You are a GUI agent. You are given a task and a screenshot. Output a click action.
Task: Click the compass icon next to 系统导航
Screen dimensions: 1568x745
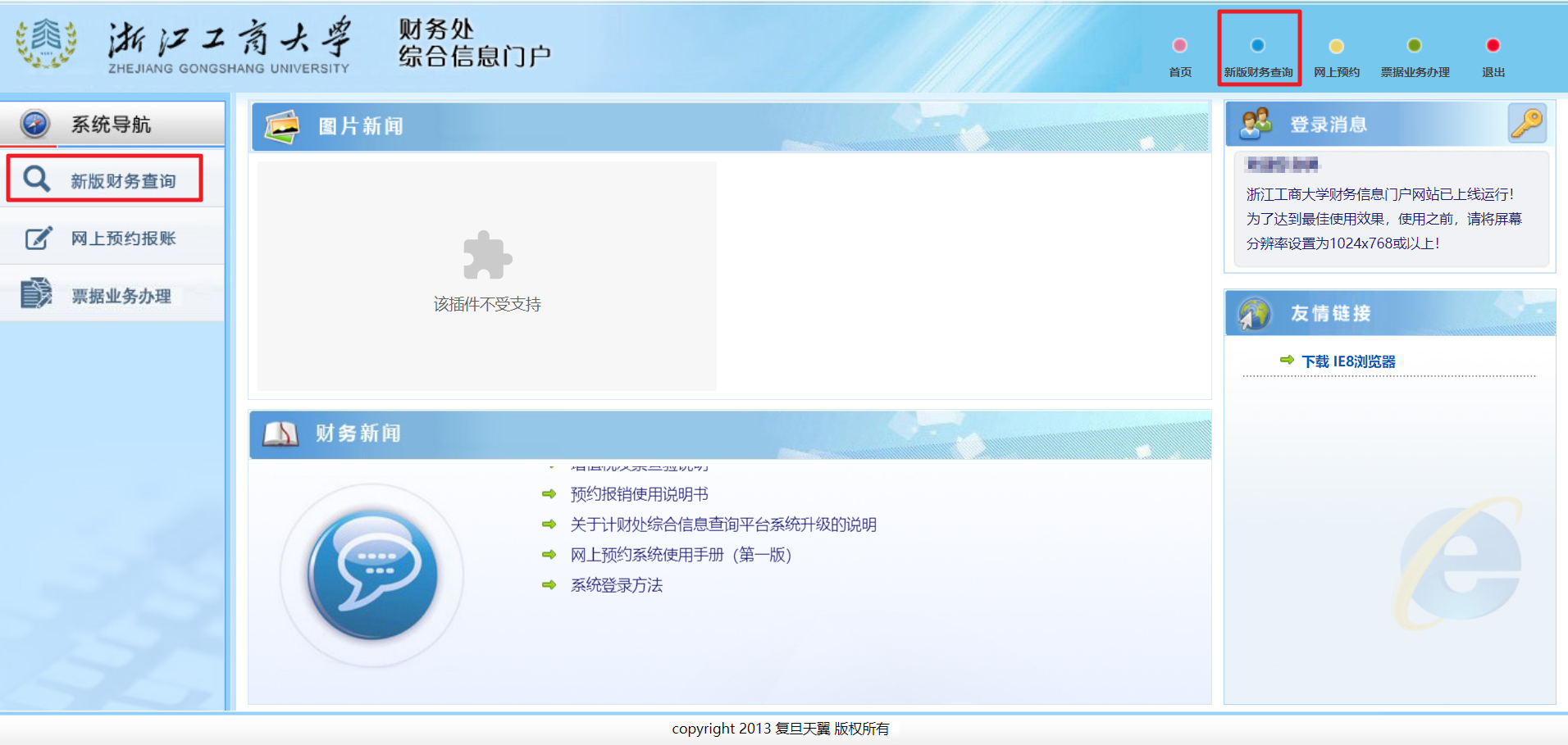pyautogui.click(x=35, y=124)
